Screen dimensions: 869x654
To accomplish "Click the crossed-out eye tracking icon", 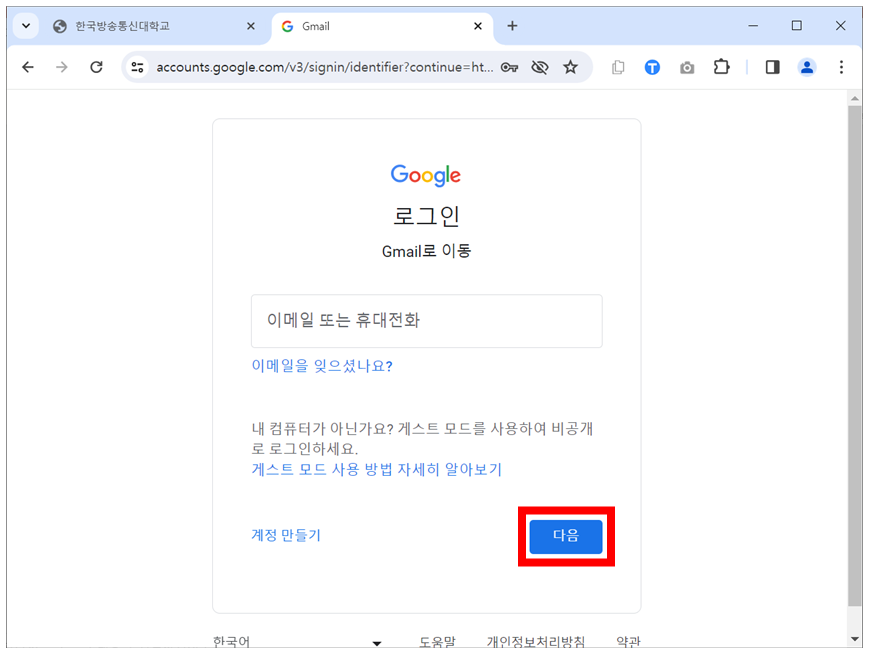I will tap(540, 67).
